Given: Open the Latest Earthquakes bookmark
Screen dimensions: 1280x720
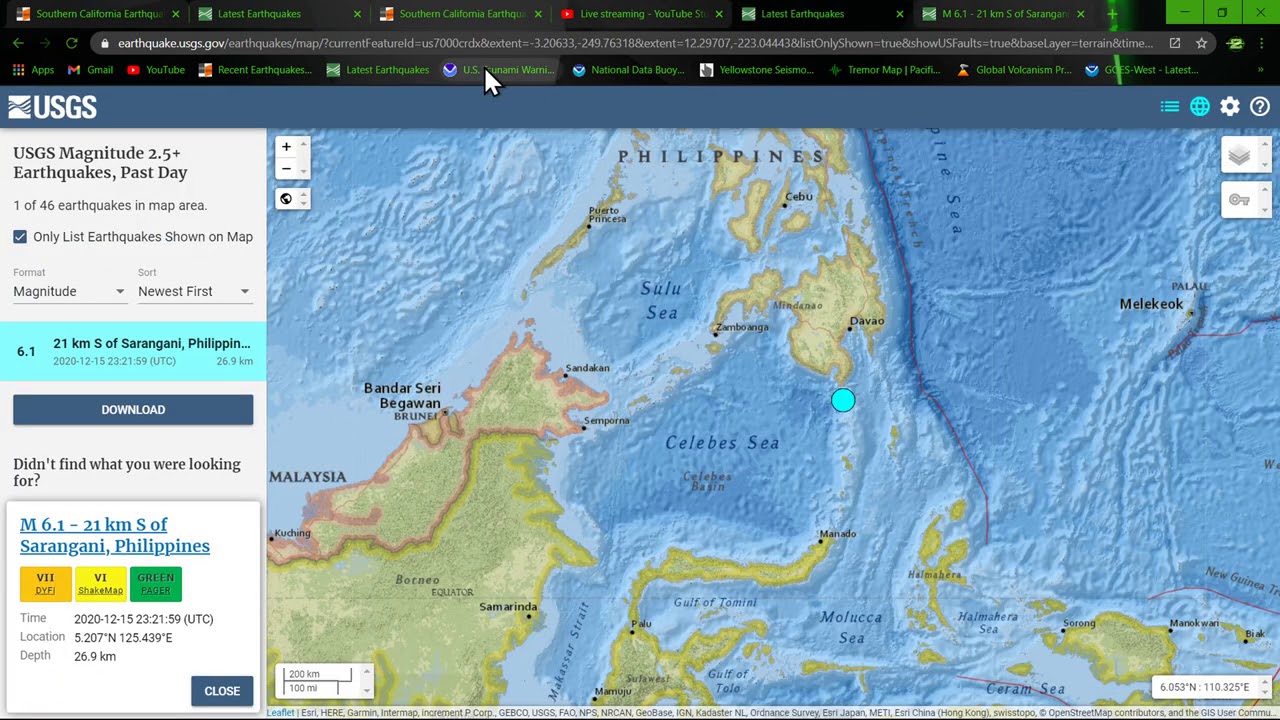Looking at the screenshot, I should tap(378, 70).
